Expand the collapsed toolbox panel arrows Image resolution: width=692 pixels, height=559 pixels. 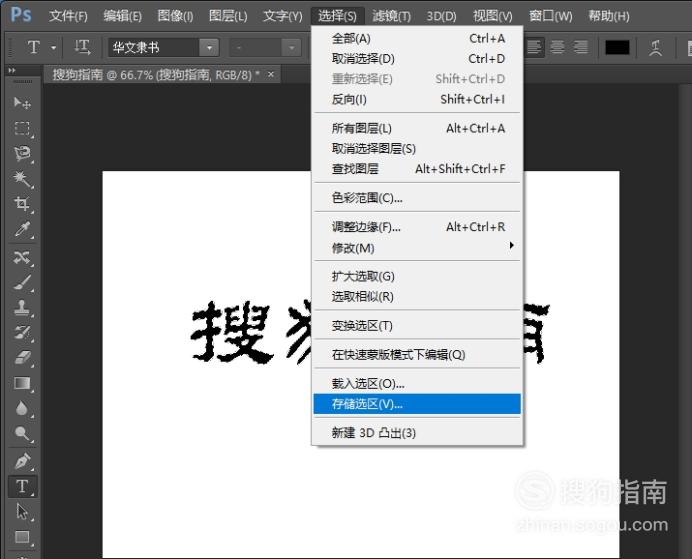(12, 70)
